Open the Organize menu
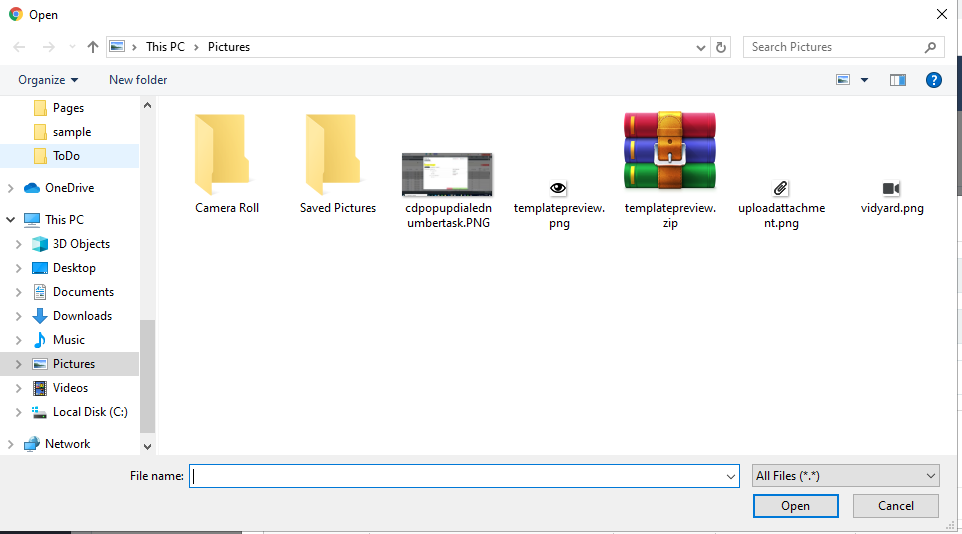The width and height of the screenshot is (962, 534). [x=48, y=80]
